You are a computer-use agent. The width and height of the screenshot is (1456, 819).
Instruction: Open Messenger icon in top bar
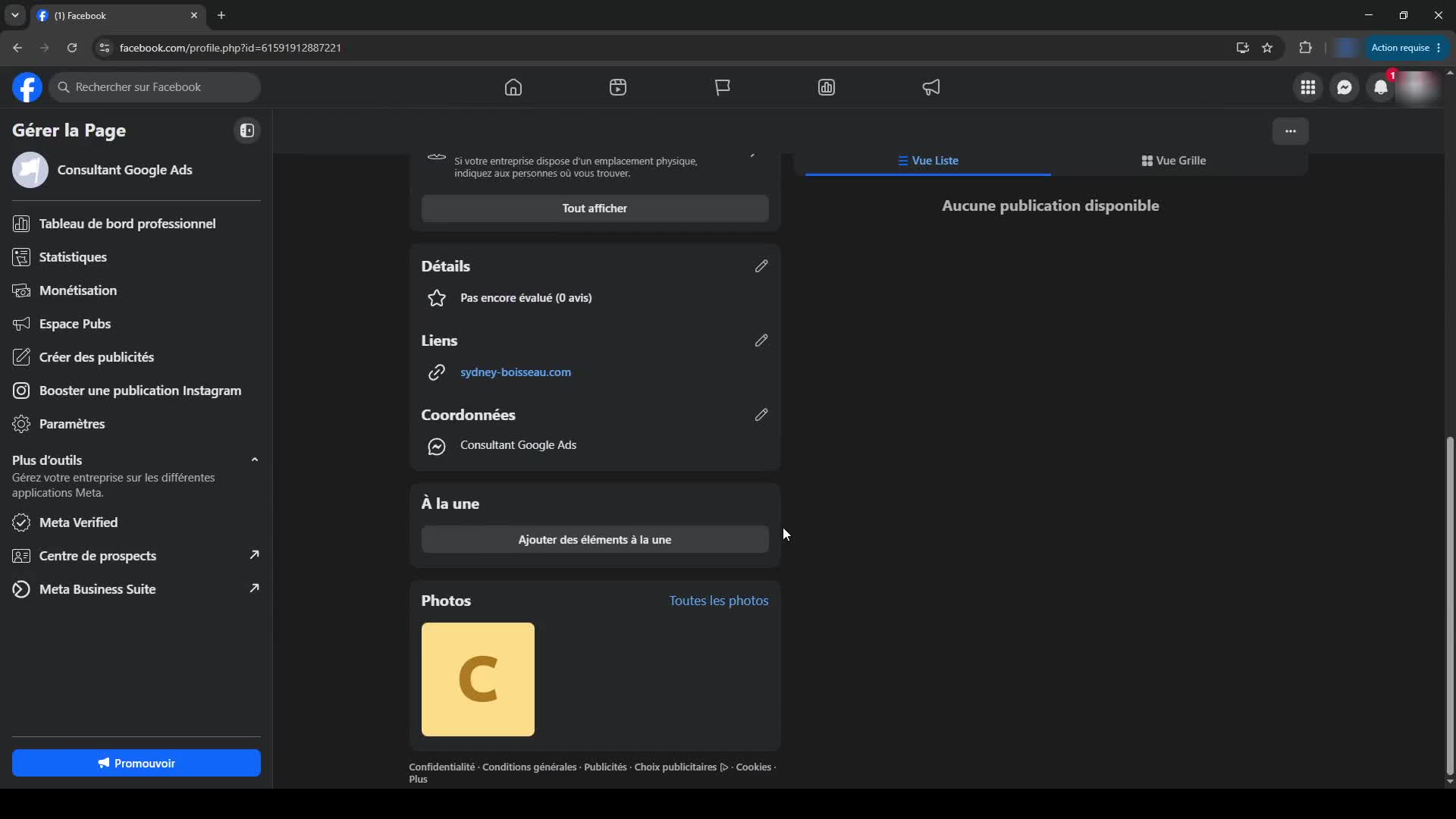(1345, 87)
